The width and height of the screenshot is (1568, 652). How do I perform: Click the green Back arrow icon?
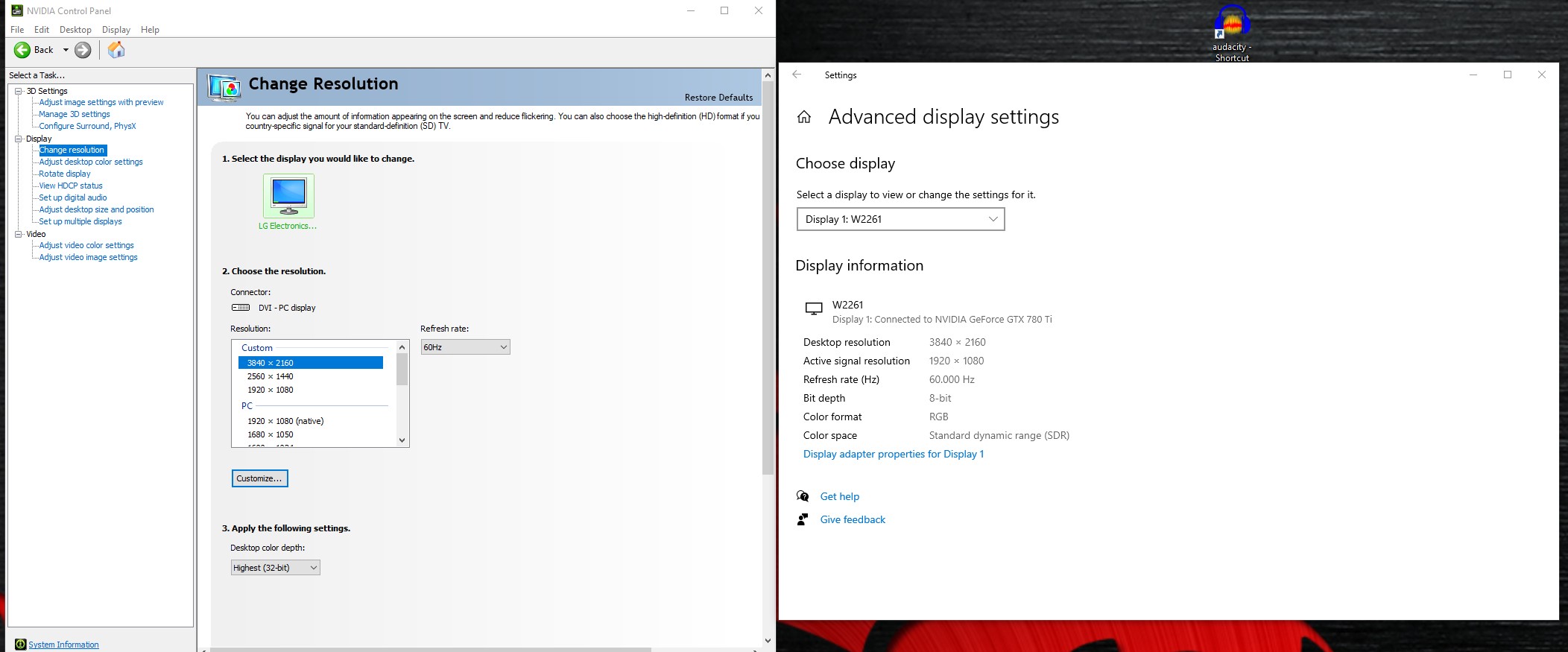point(22,50)
